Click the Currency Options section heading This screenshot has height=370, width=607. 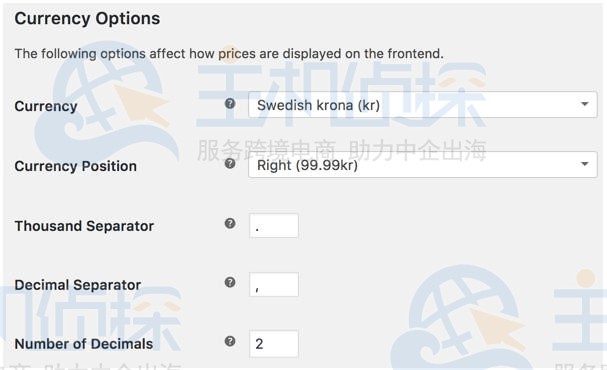tap(87, 19)
